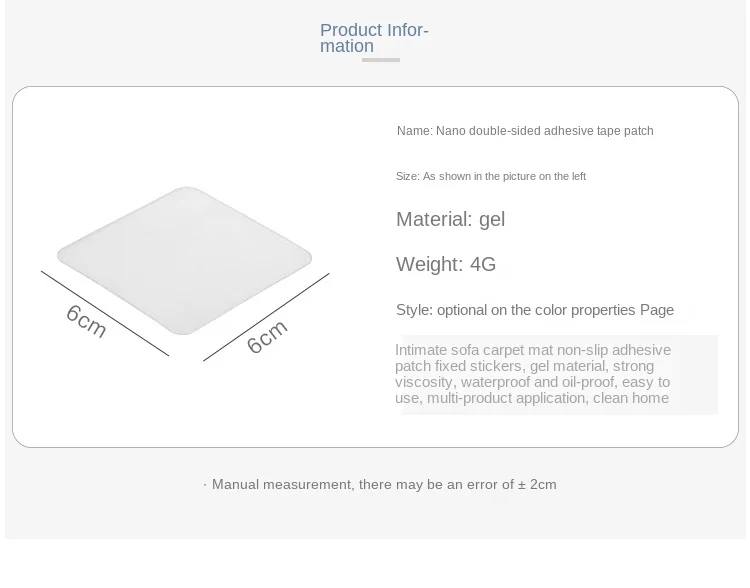The height and width of the screenshot is (588, 750).
Task: Click the manual measurement error note
Action: (382, 485)
